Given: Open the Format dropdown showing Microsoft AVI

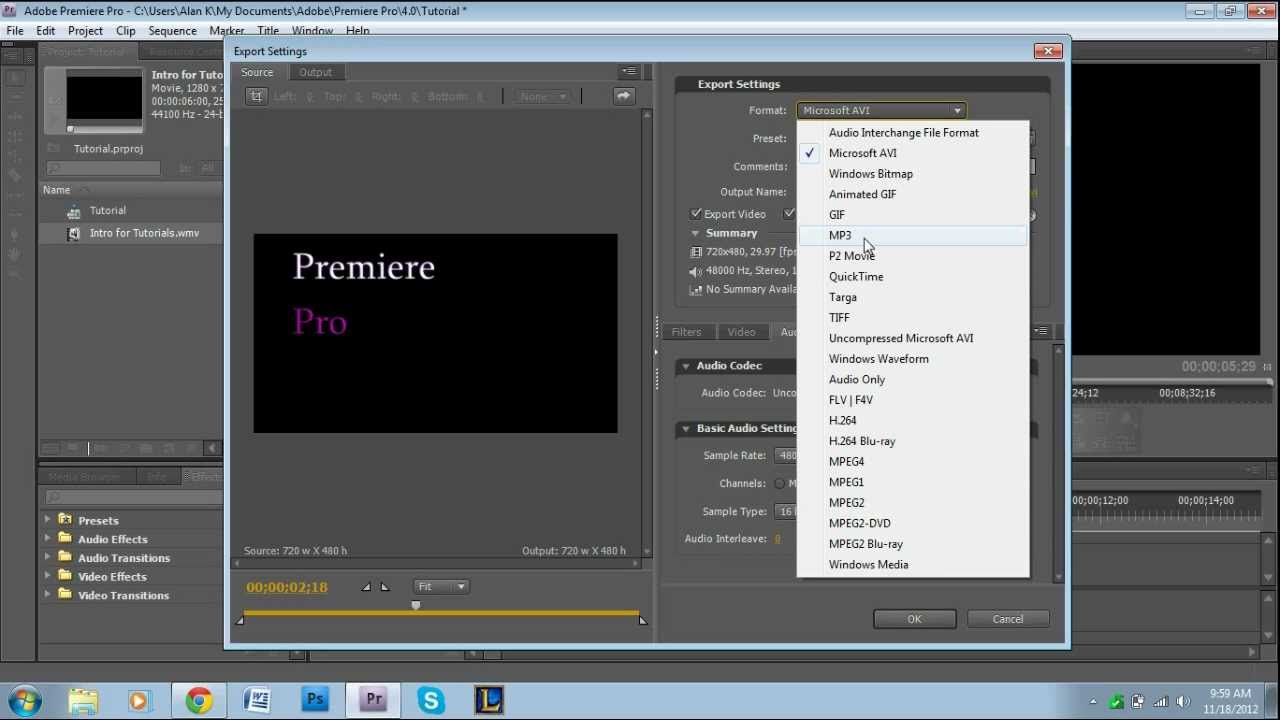Looking at the screenshot, I should (881, 111).
